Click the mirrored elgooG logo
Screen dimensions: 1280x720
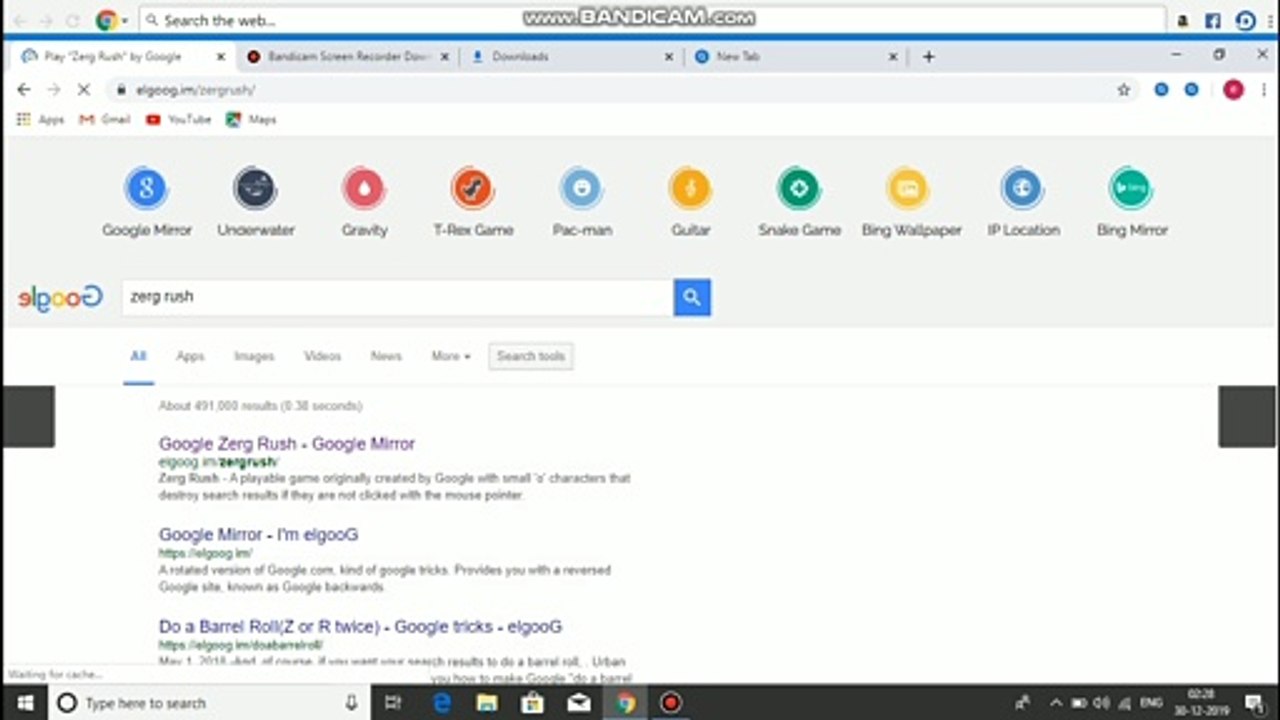[60, 297]
